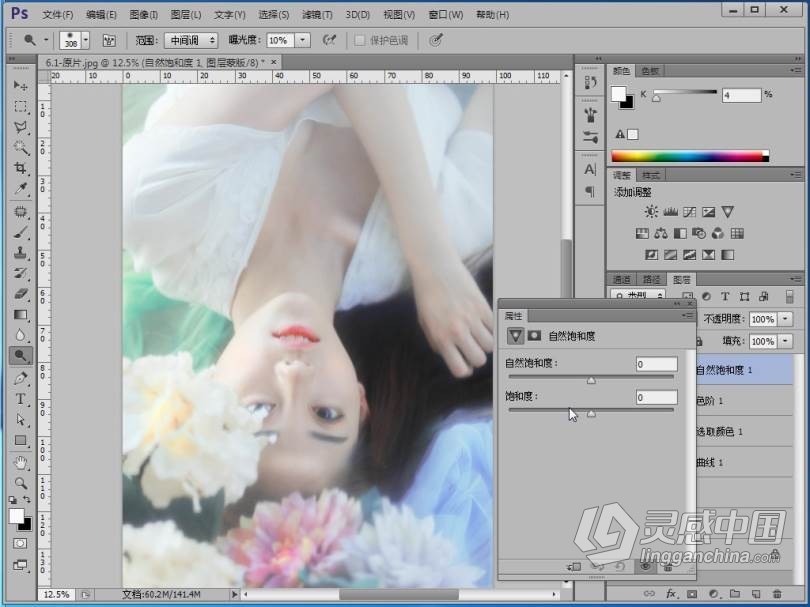Select the Crop tool
Viewport: 810px width, 607px height.
[x=20, y=168]
